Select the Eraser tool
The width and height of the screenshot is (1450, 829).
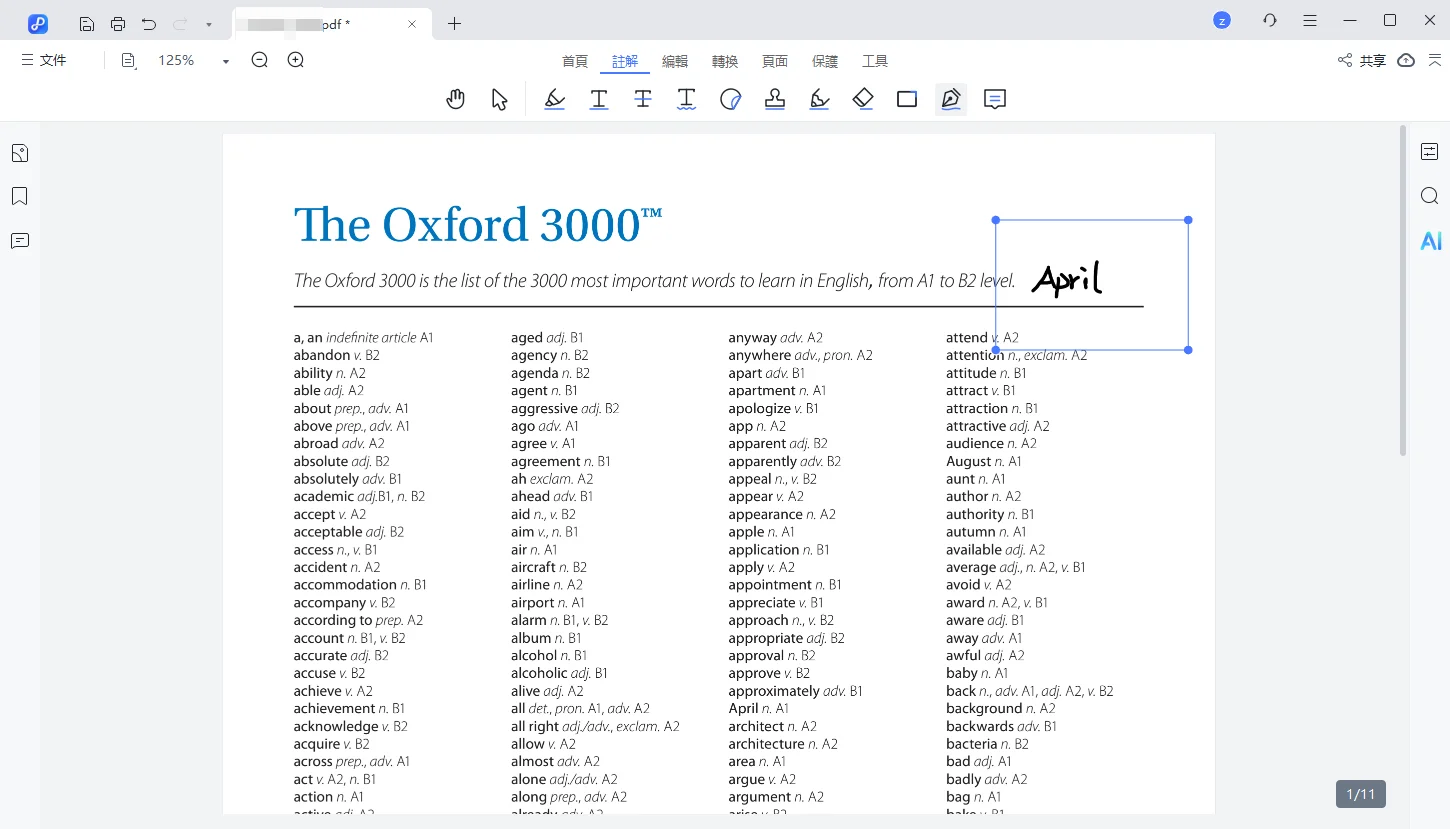(863, 99)
